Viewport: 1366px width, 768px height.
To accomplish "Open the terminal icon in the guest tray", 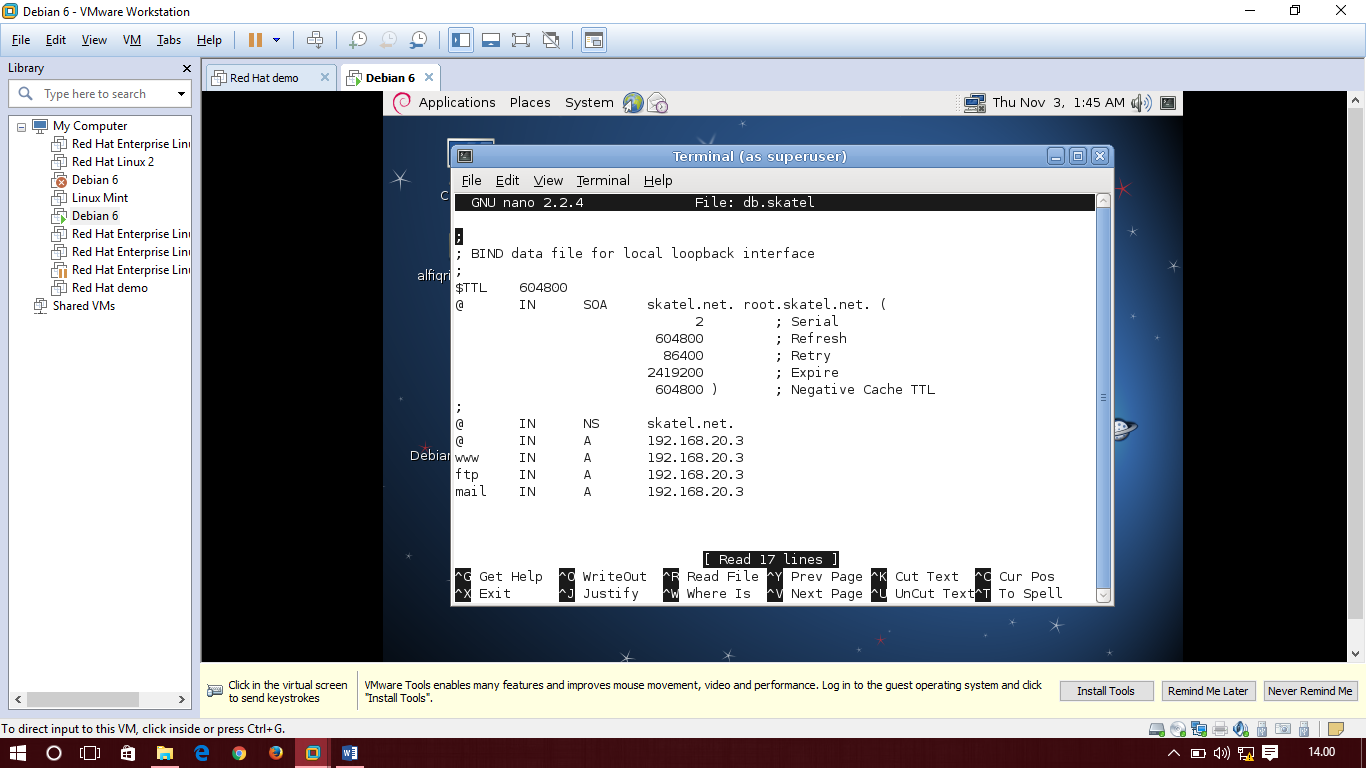I will coord(1168,102).
